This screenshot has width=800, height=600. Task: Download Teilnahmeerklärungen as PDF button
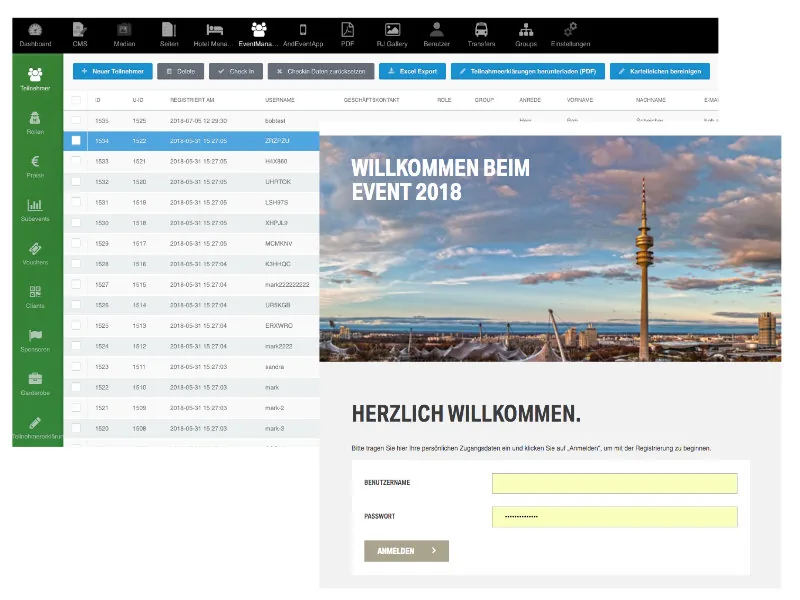click(528, 71)
